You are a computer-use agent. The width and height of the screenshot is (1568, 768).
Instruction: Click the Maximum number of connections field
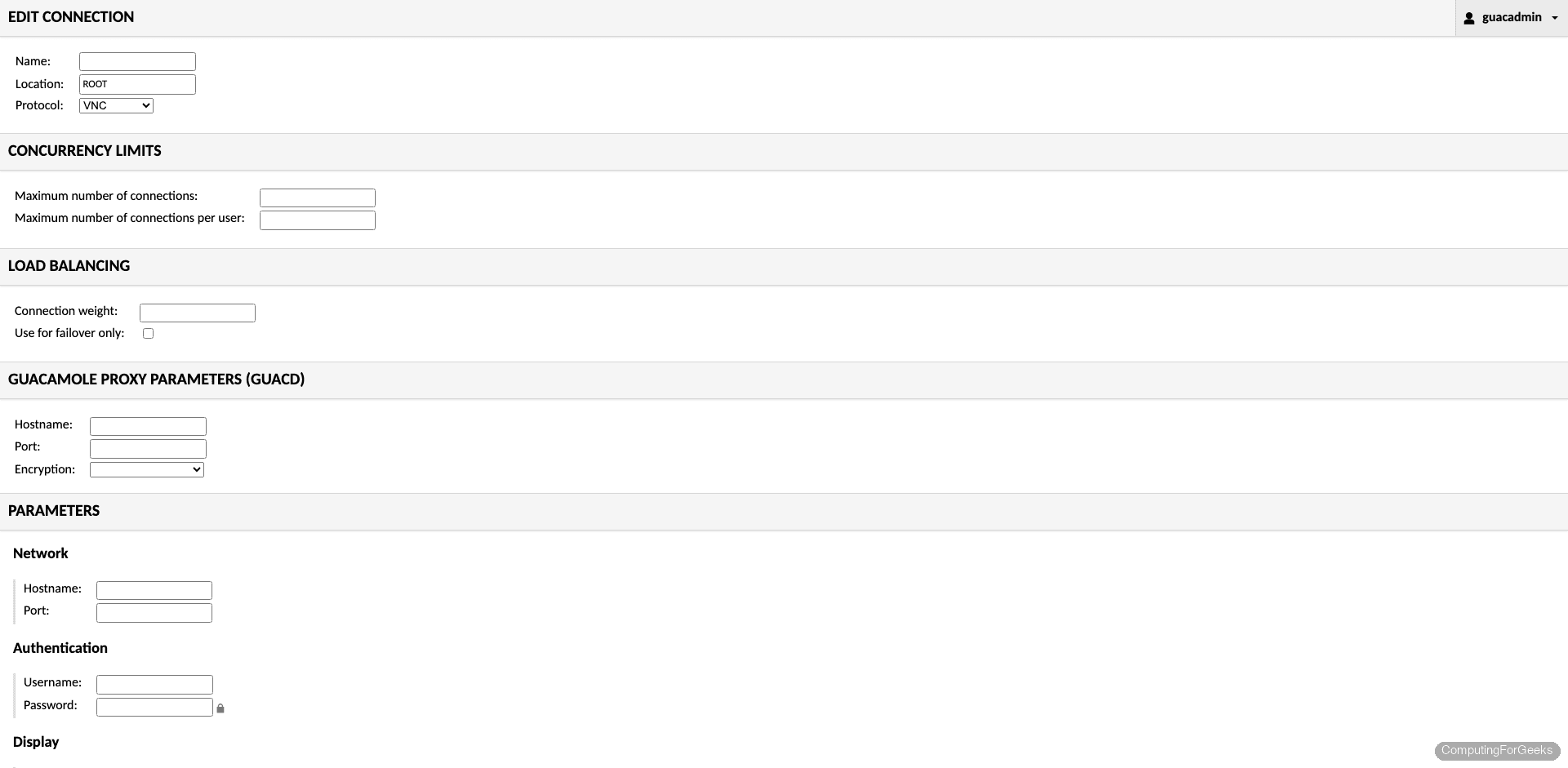point(317,198)
